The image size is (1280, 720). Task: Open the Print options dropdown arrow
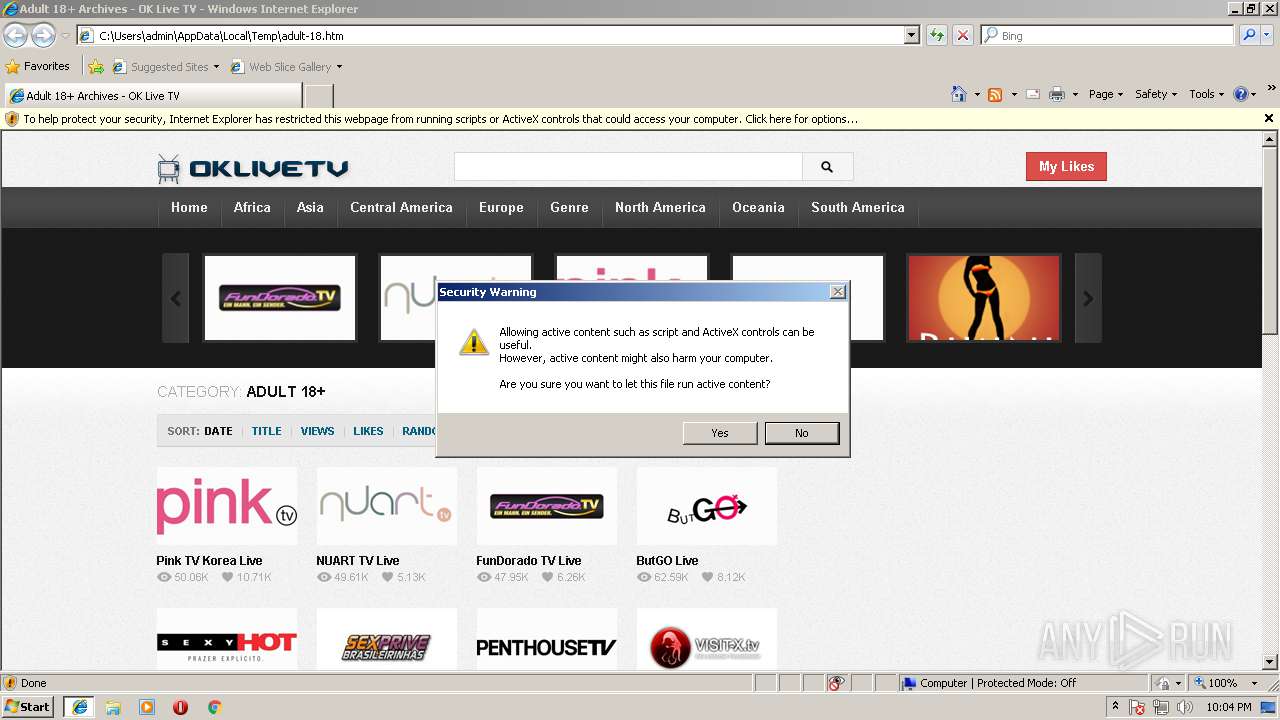(1075, 94)
